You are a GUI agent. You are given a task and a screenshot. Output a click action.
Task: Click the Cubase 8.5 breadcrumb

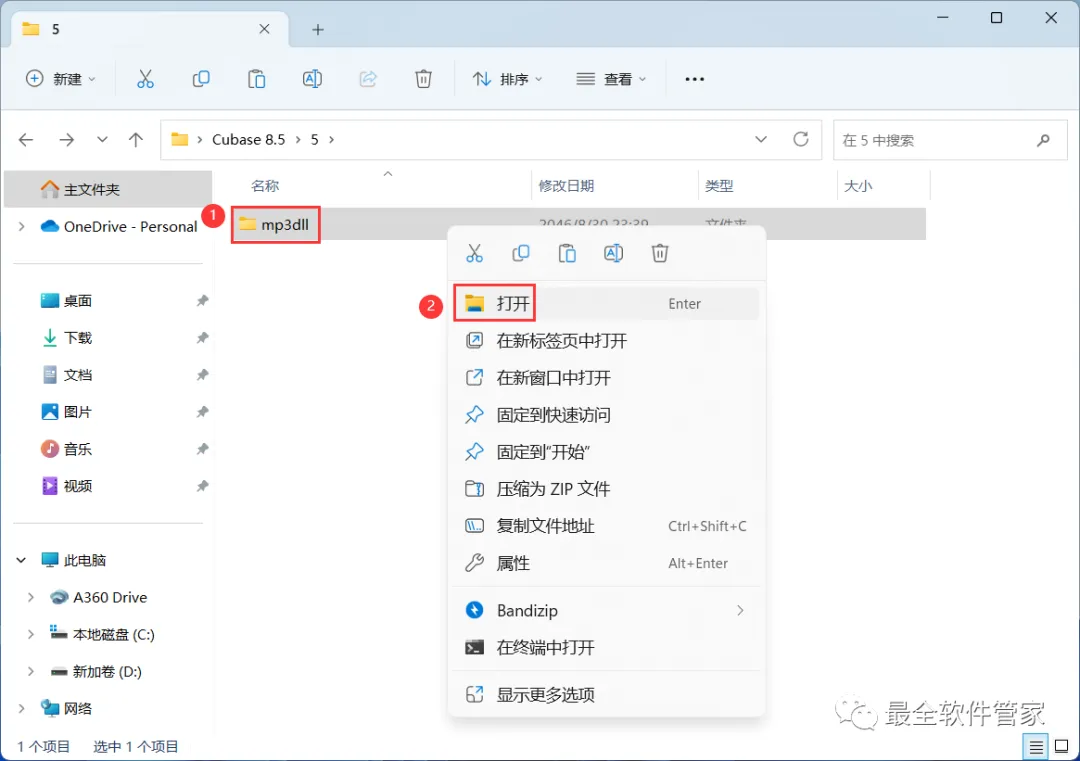tap(248, 140)
